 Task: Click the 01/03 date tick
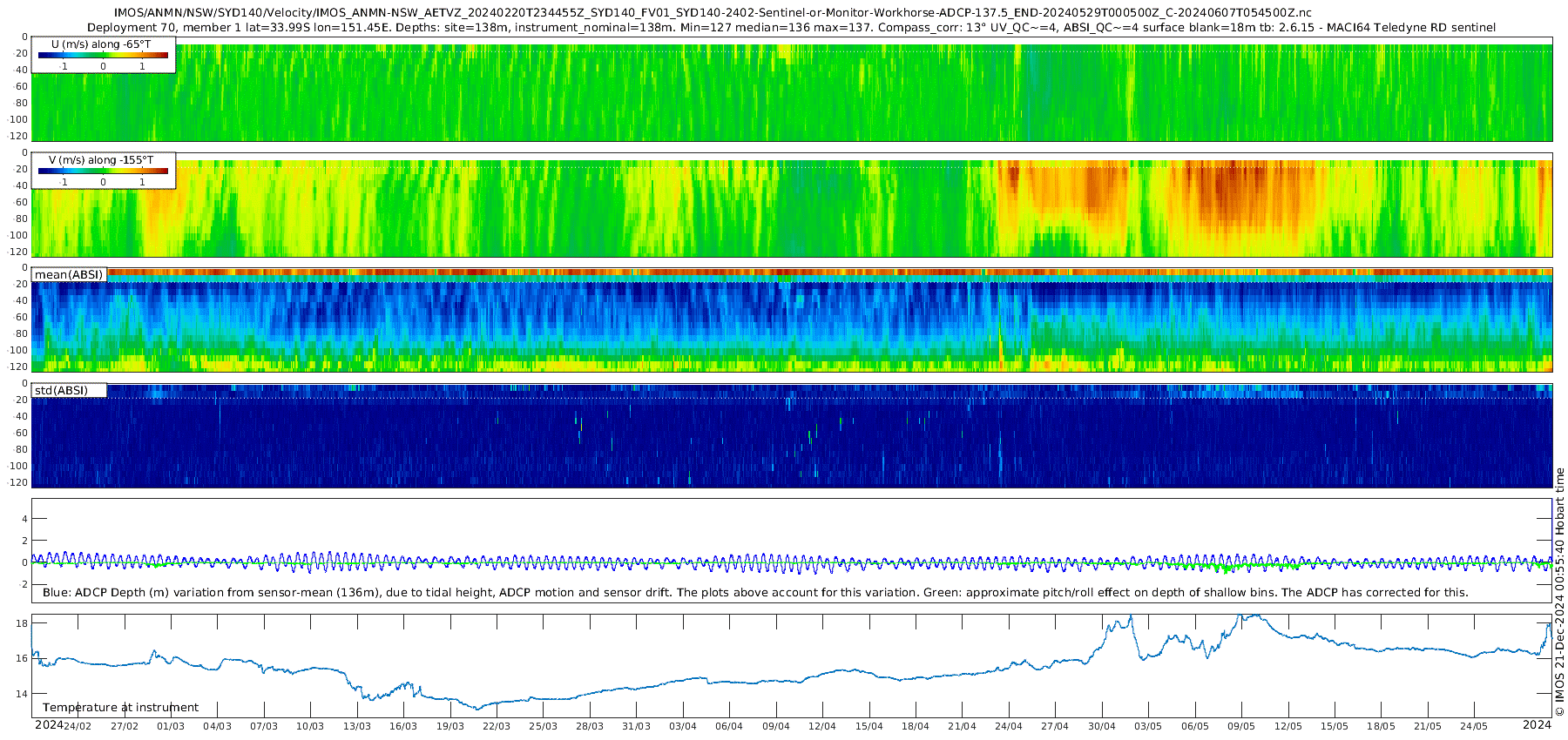(x=171, y=726)
